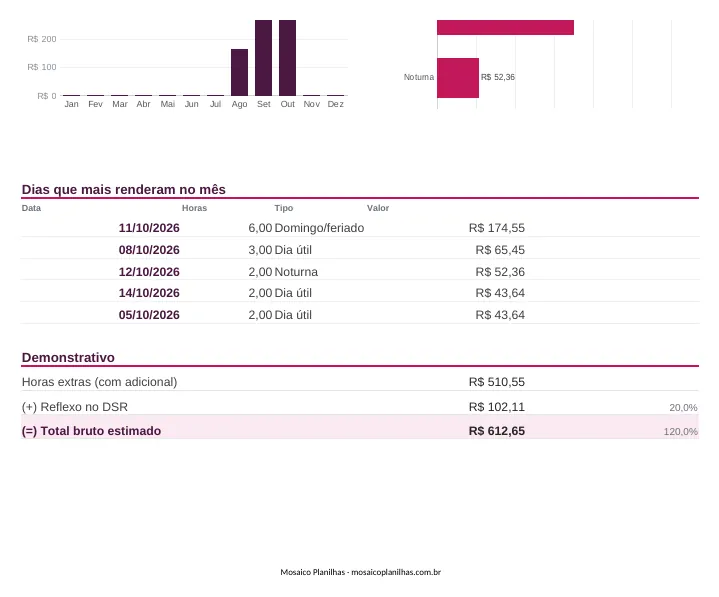Select the R$ 52,36 table value
The width and height of the screenshot is (719, 597).
point(500,272)
